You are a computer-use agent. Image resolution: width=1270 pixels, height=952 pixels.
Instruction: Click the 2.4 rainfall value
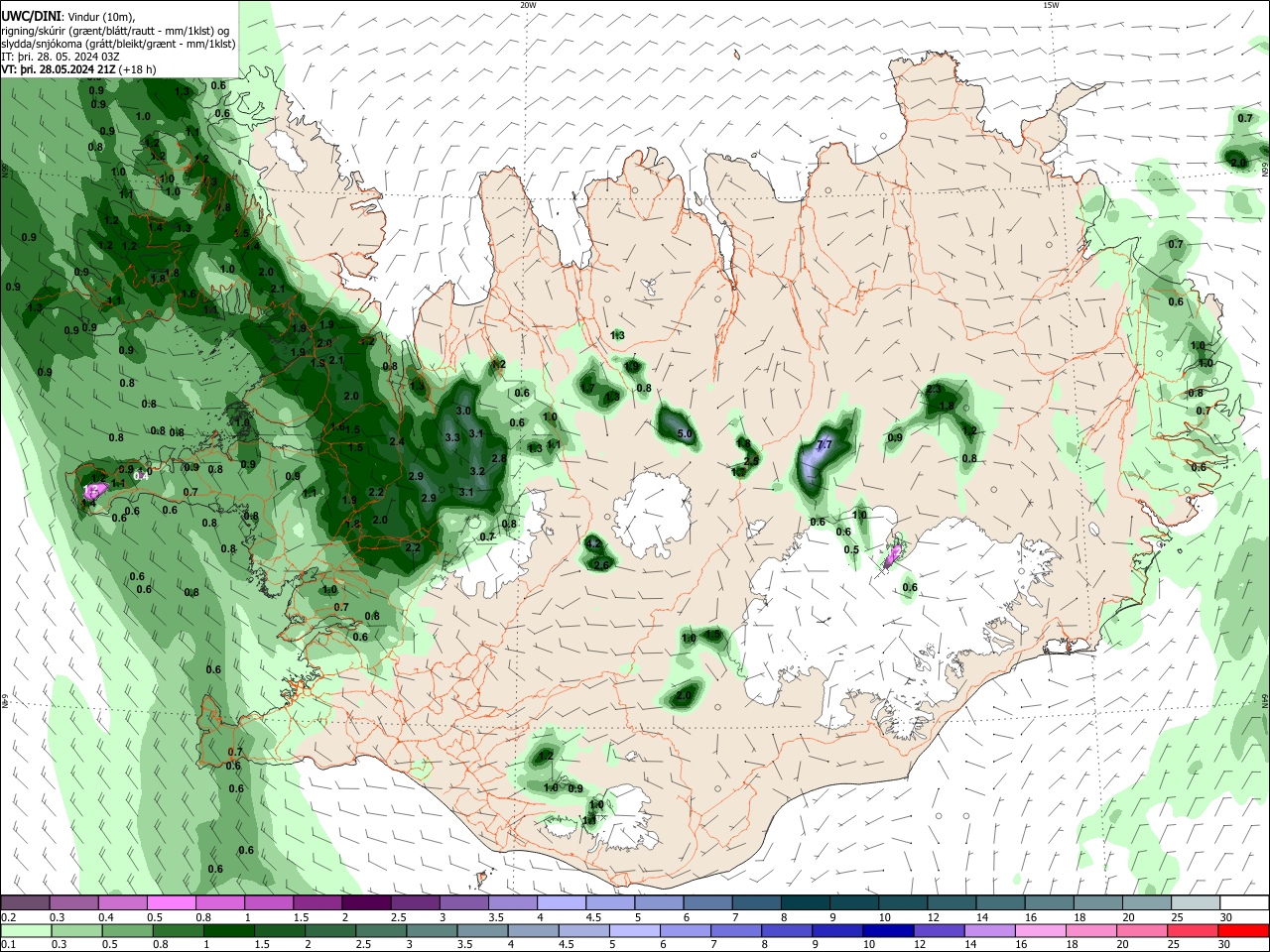397,441
